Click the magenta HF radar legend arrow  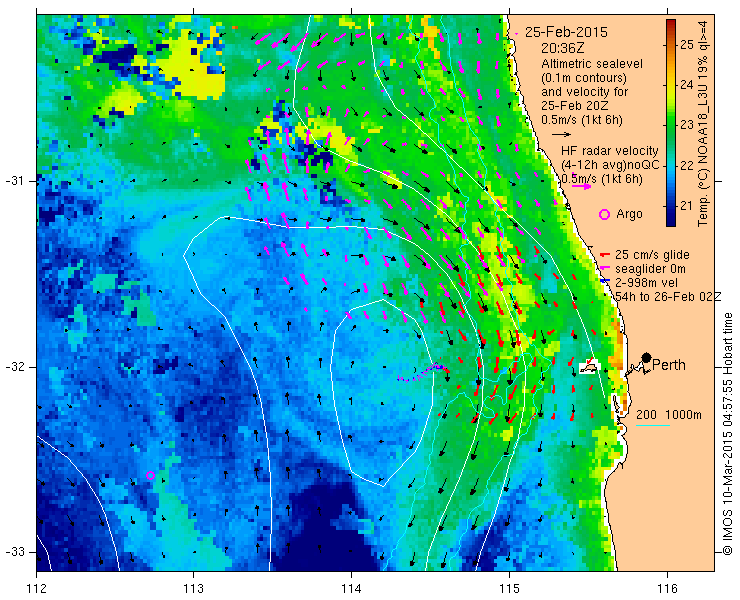[581, 186]
